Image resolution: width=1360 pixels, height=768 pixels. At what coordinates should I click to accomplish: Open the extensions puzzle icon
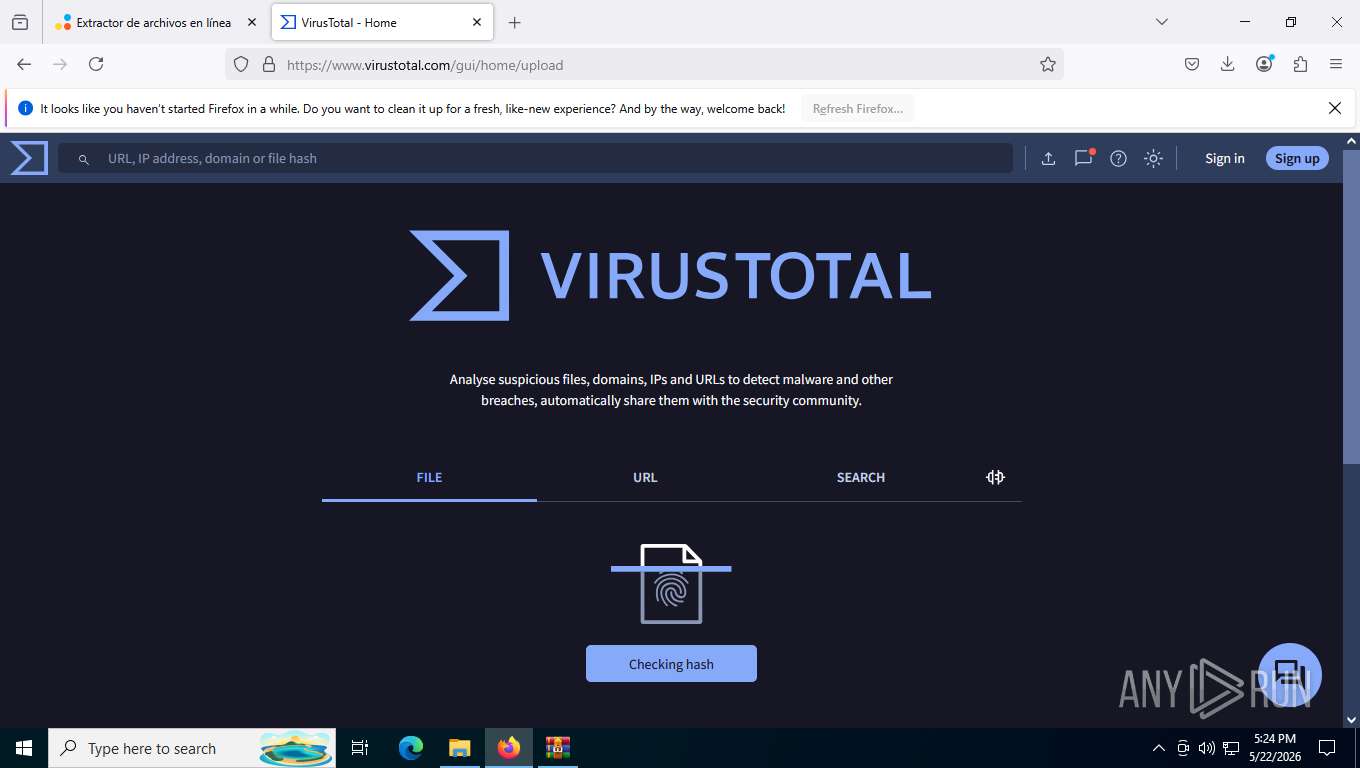click(1300, 64)
